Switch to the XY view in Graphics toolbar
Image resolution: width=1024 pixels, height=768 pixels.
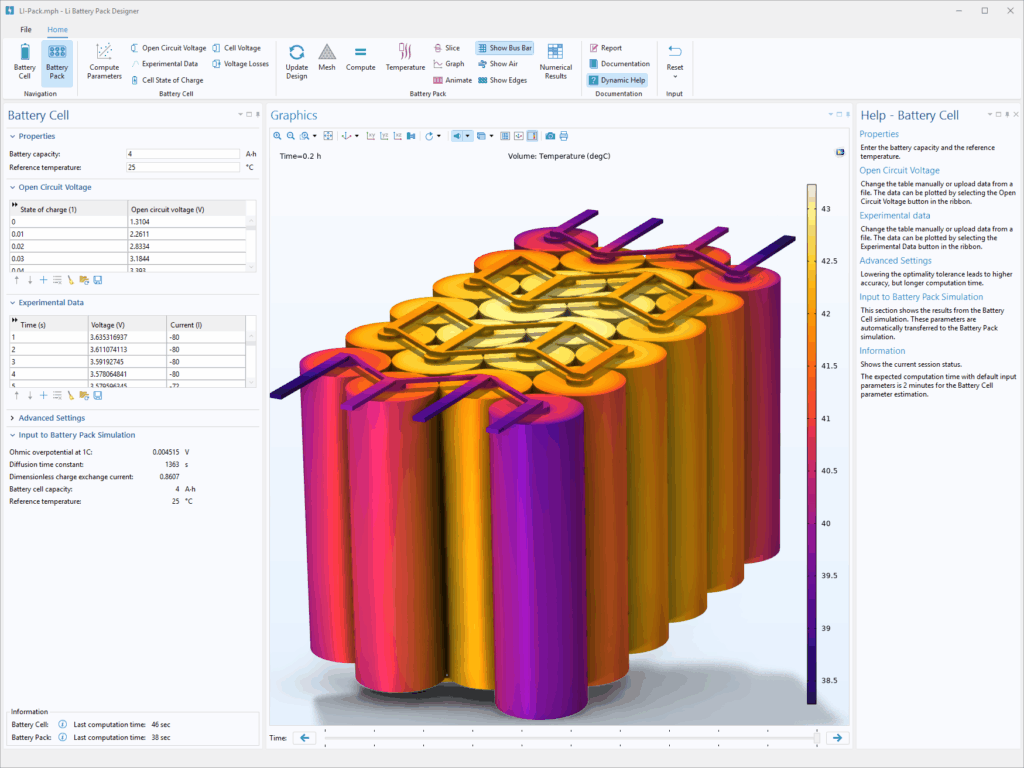[371, 136]
